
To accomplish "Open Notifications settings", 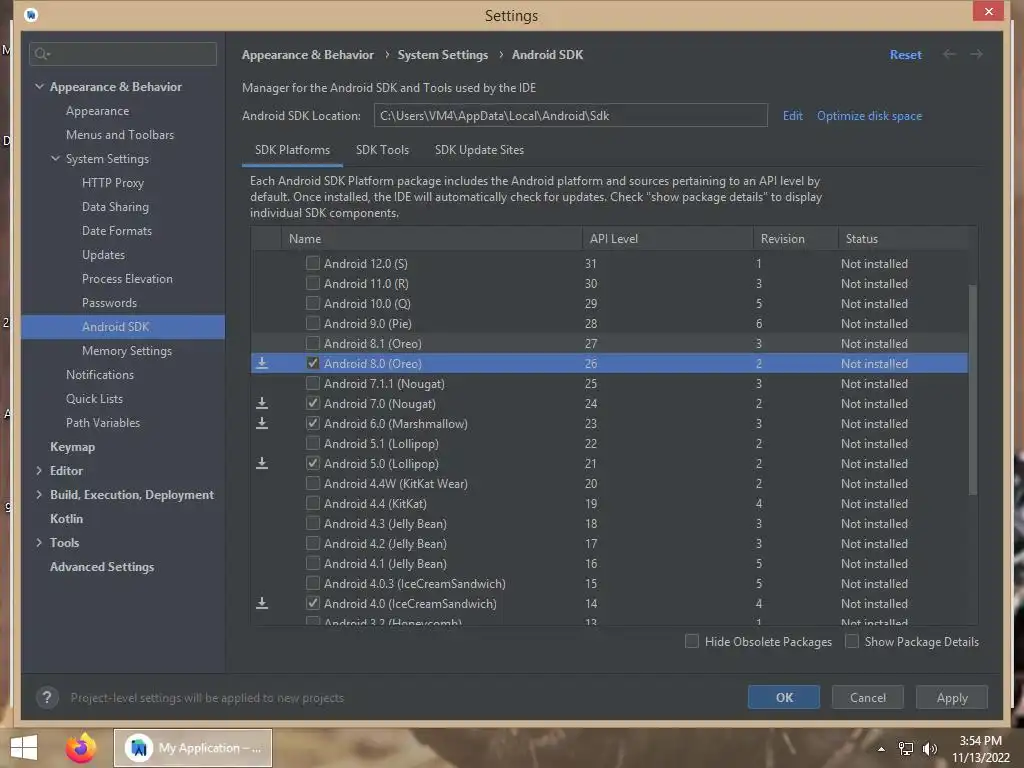I will click(99, 375).
